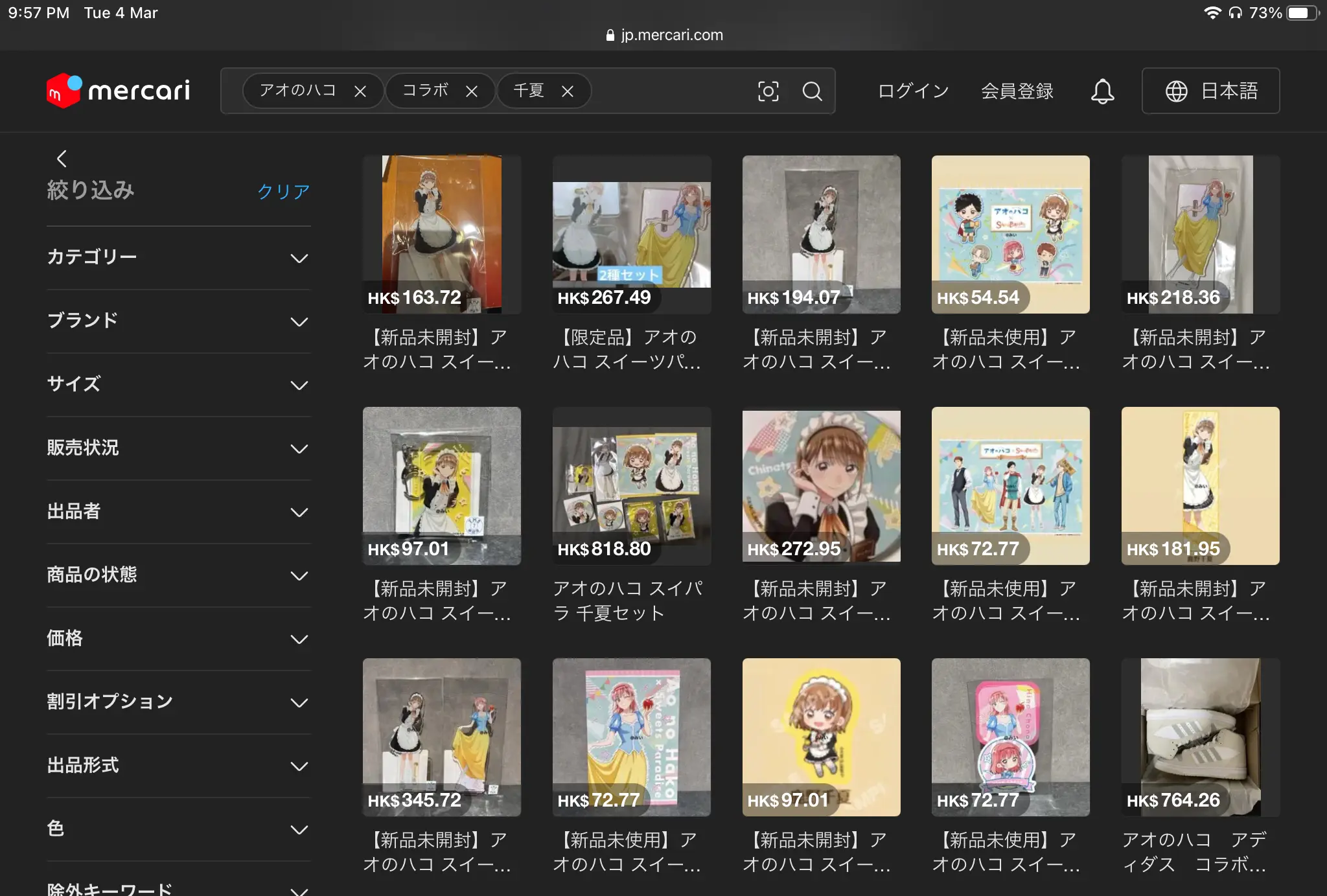The height and width of the screenshot is (896, 1327).
Task: Expand the サイズ filter
Action: click(178, 385)
